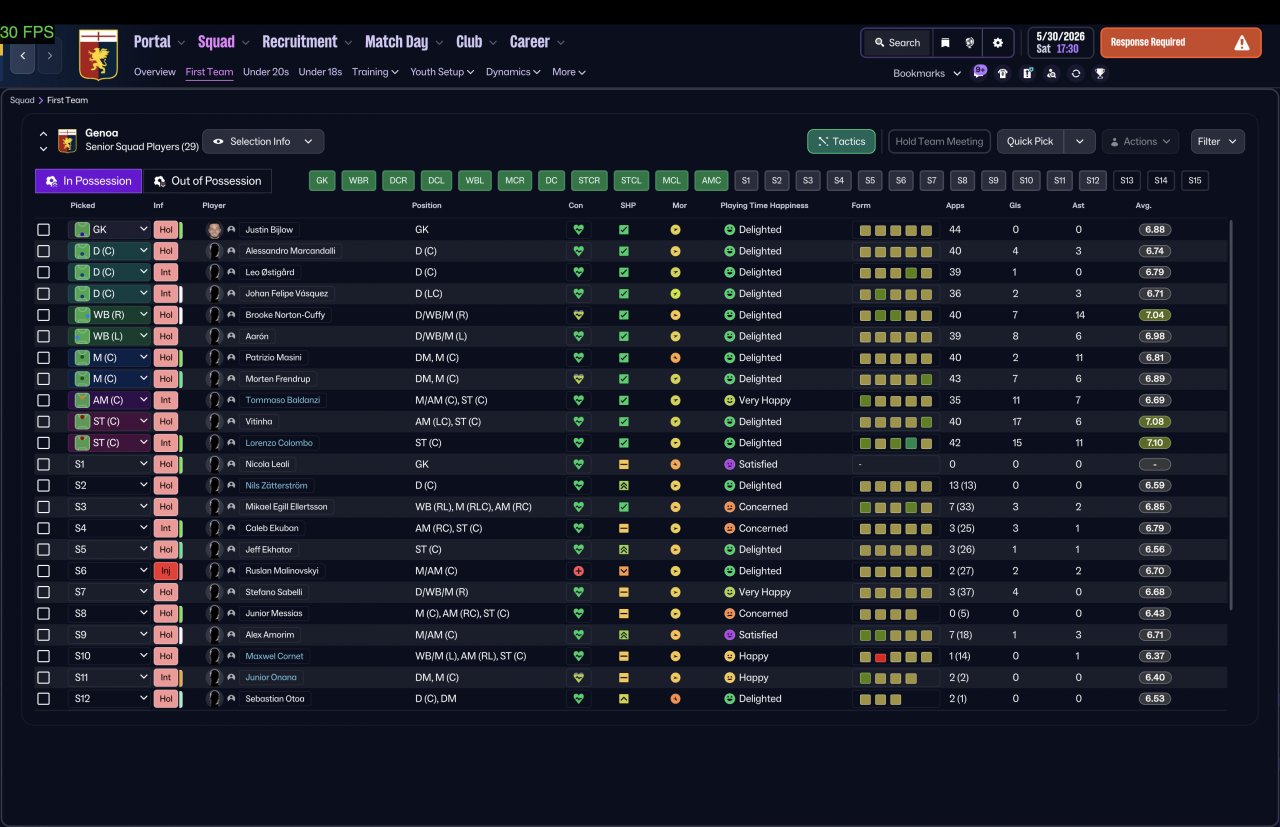The image size is (1280, 827).
Task: Click the Search button
Action: (897, 43)
